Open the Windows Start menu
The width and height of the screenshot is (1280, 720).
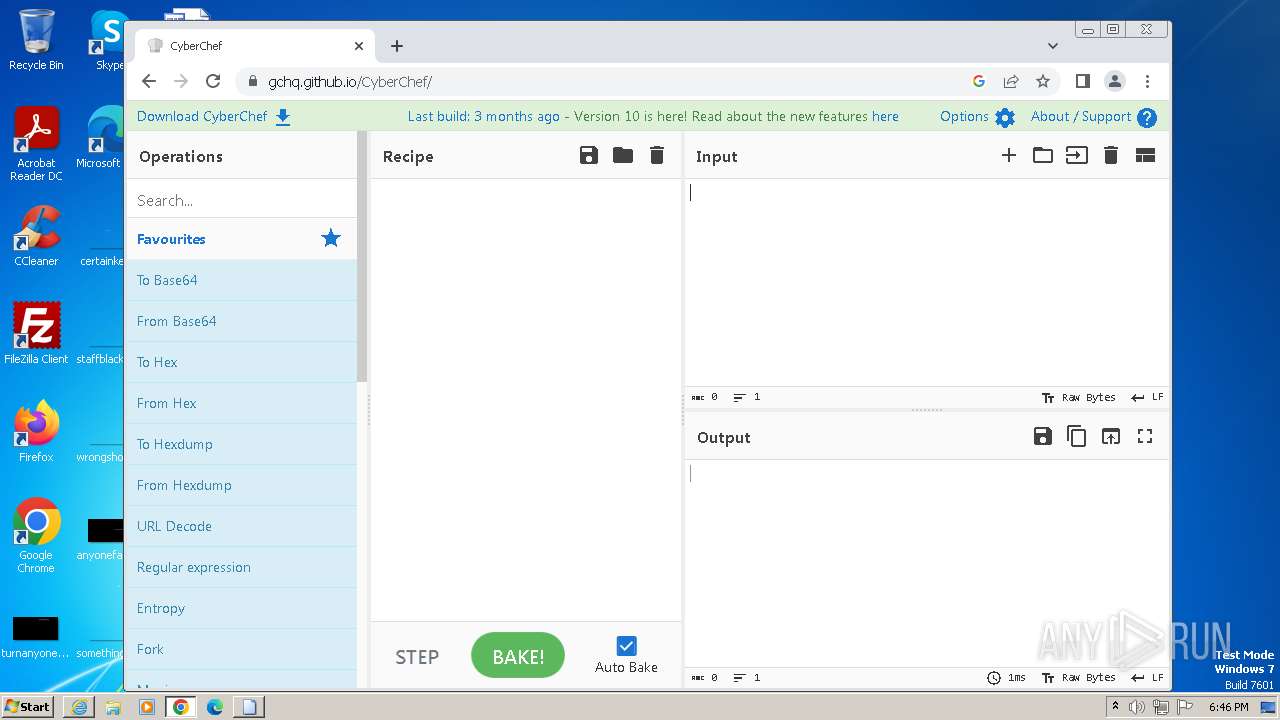coord(28,706)
